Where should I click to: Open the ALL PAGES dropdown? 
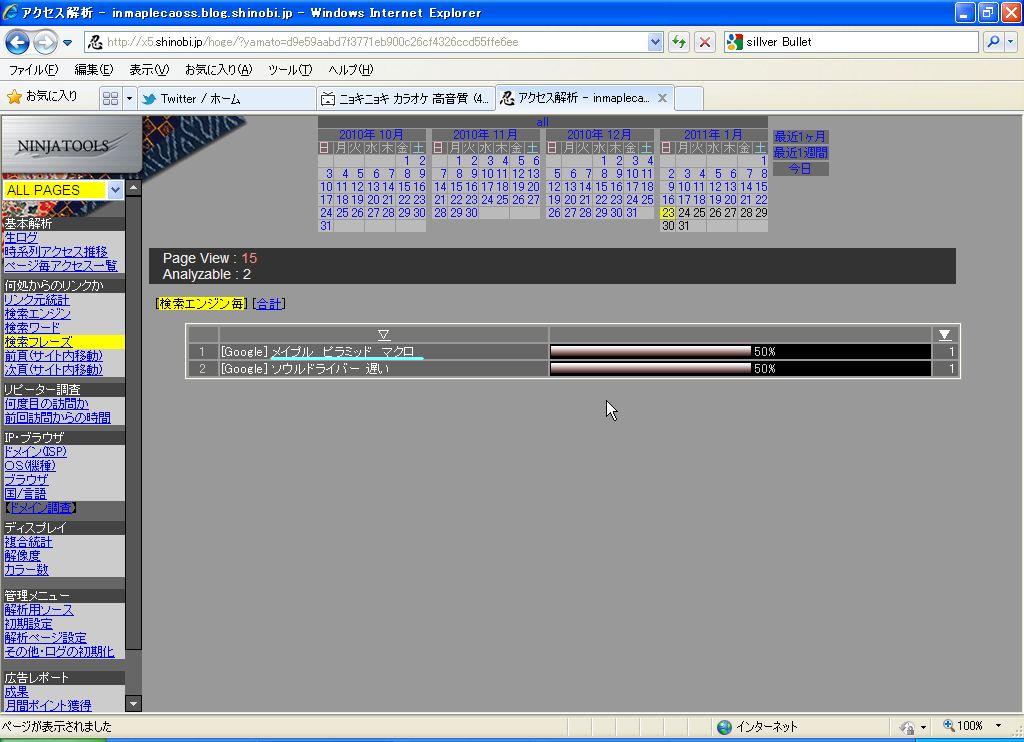coord(63,190)
